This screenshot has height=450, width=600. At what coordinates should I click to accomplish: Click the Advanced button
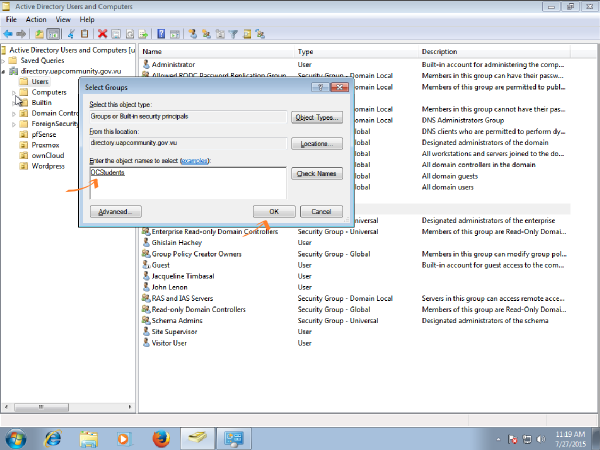click(116, 212)
